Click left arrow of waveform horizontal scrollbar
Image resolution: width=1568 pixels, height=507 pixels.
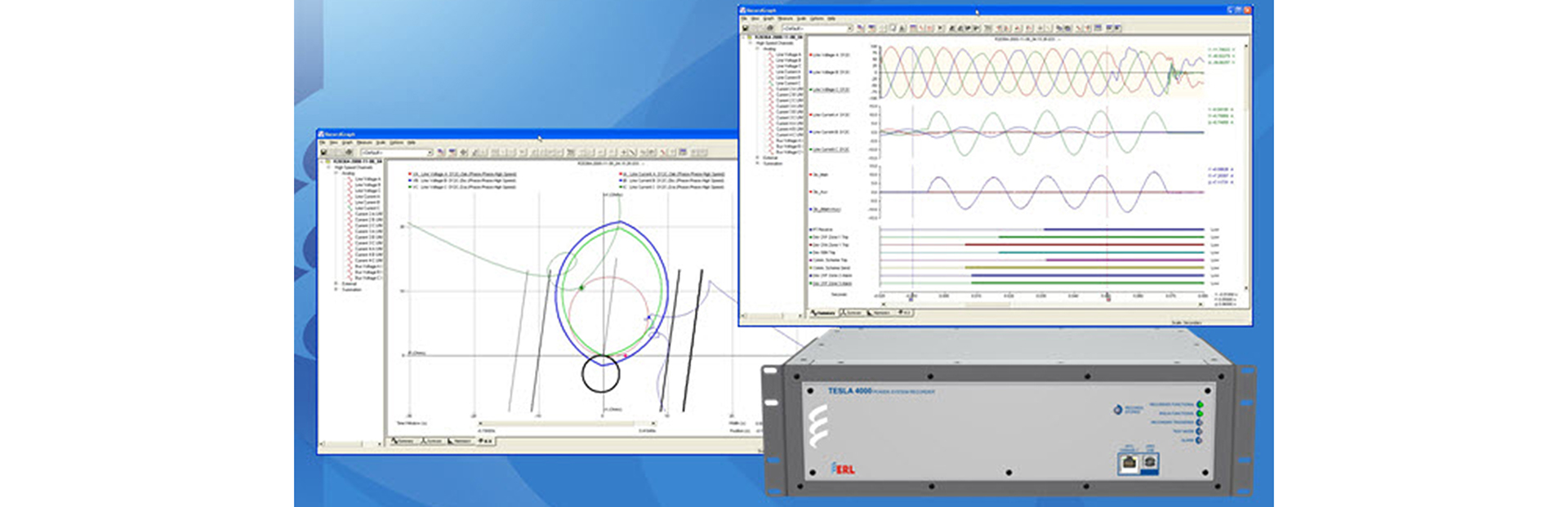(x=884, y=305)
